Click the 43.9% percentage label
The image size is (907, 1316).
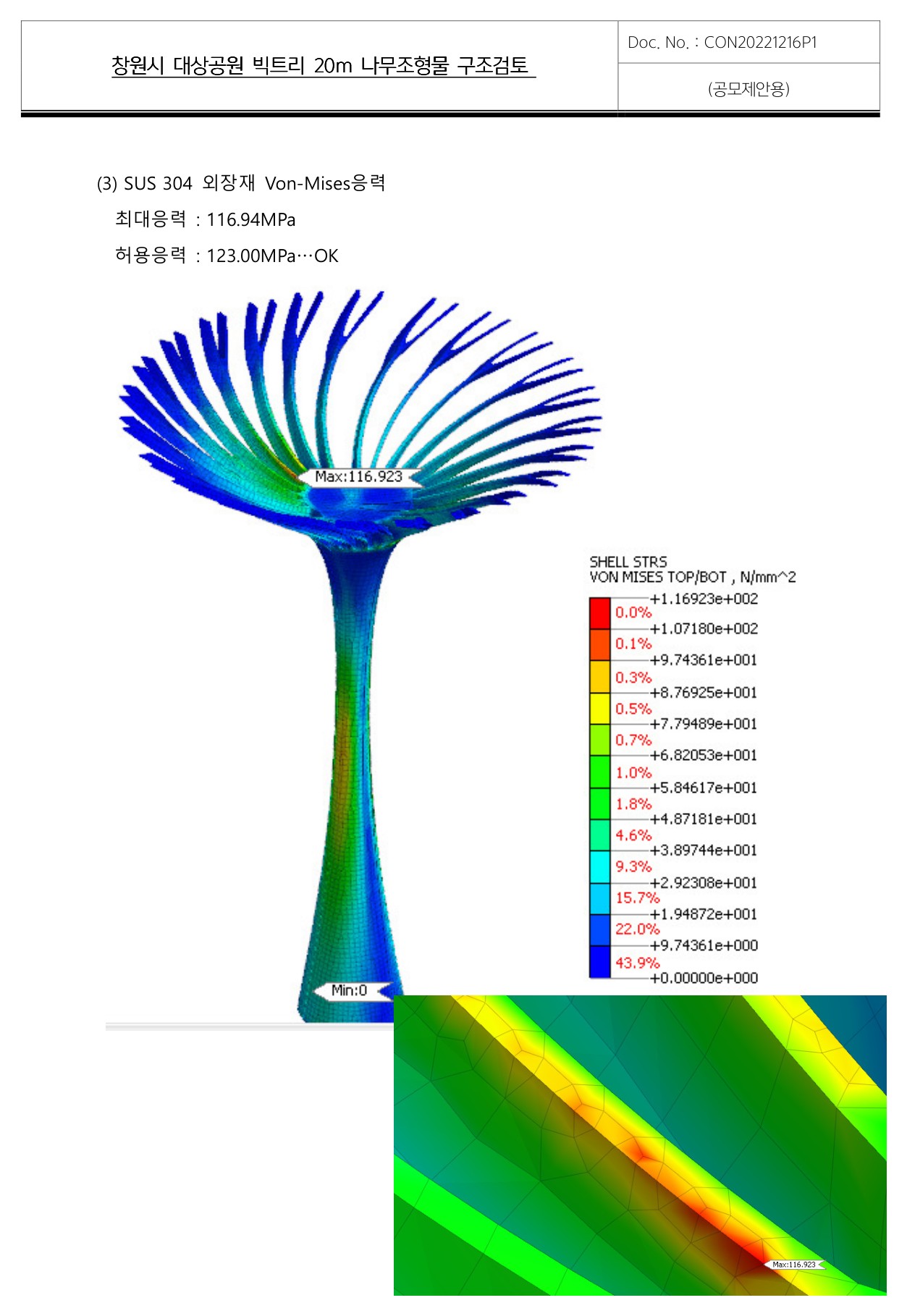point(637,963)
